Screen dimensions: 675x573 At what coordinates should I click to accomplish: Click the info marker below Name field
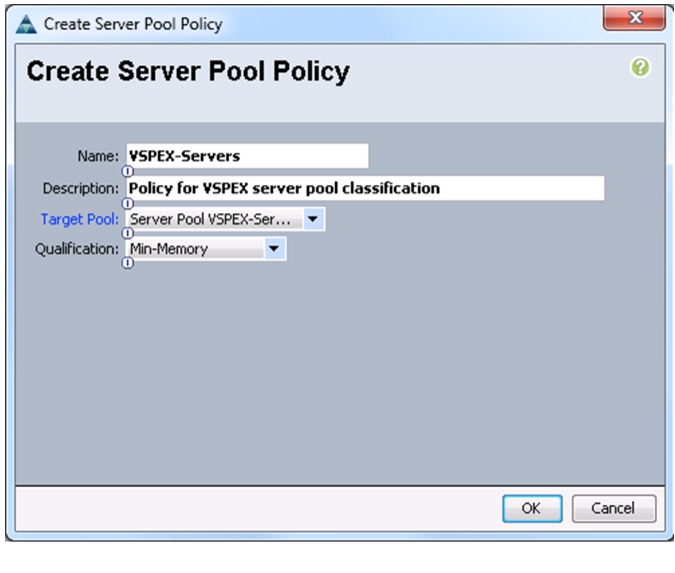127,171
